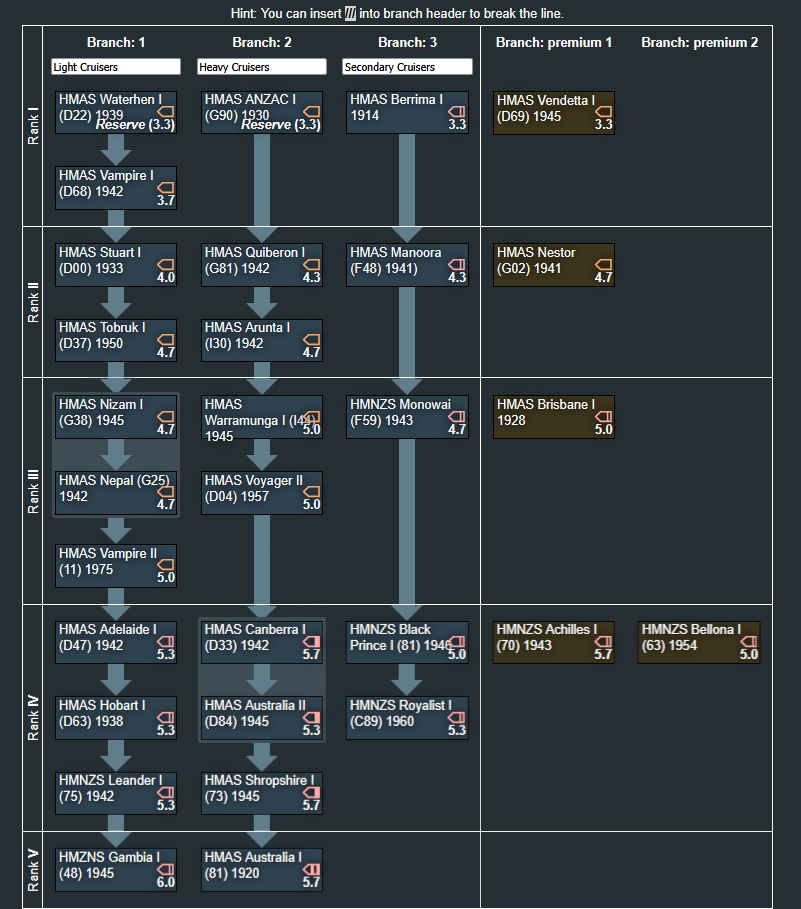Click the class icon on HMAS Nestor premium card

603,263
